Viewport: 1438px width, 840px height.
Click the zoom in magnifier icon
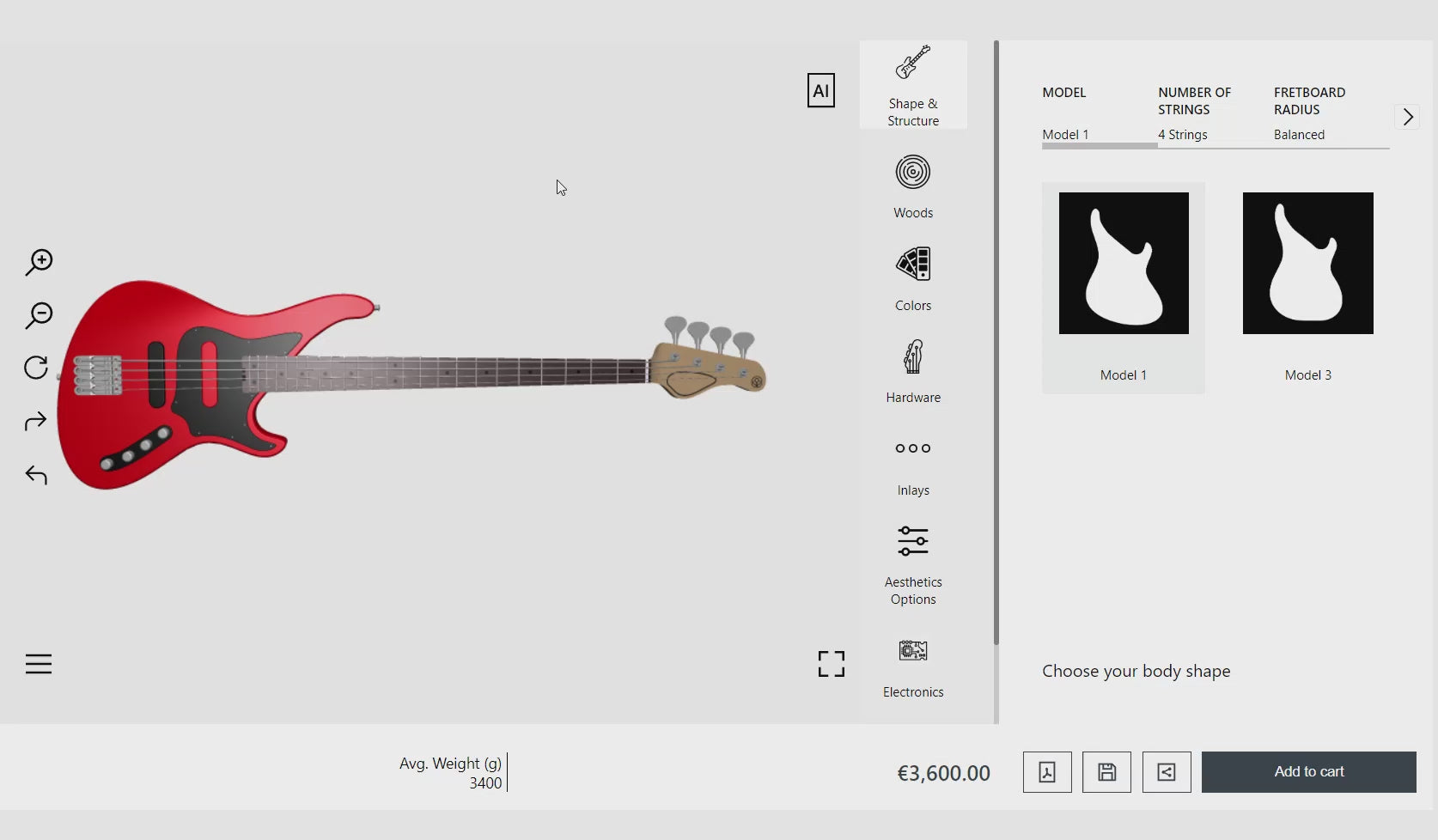pos(39,262)
